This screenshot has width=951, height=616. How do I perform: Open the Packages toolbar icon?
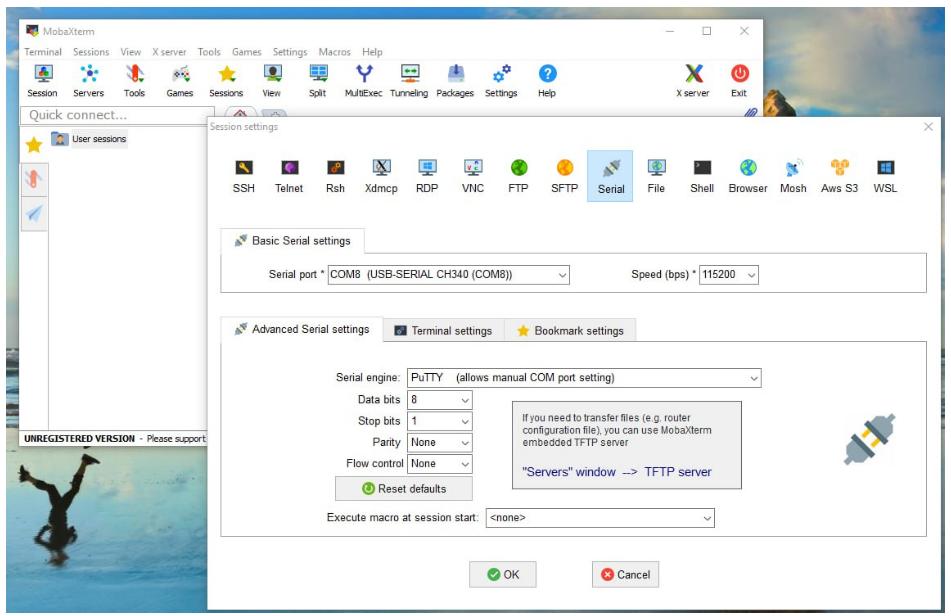455,80
